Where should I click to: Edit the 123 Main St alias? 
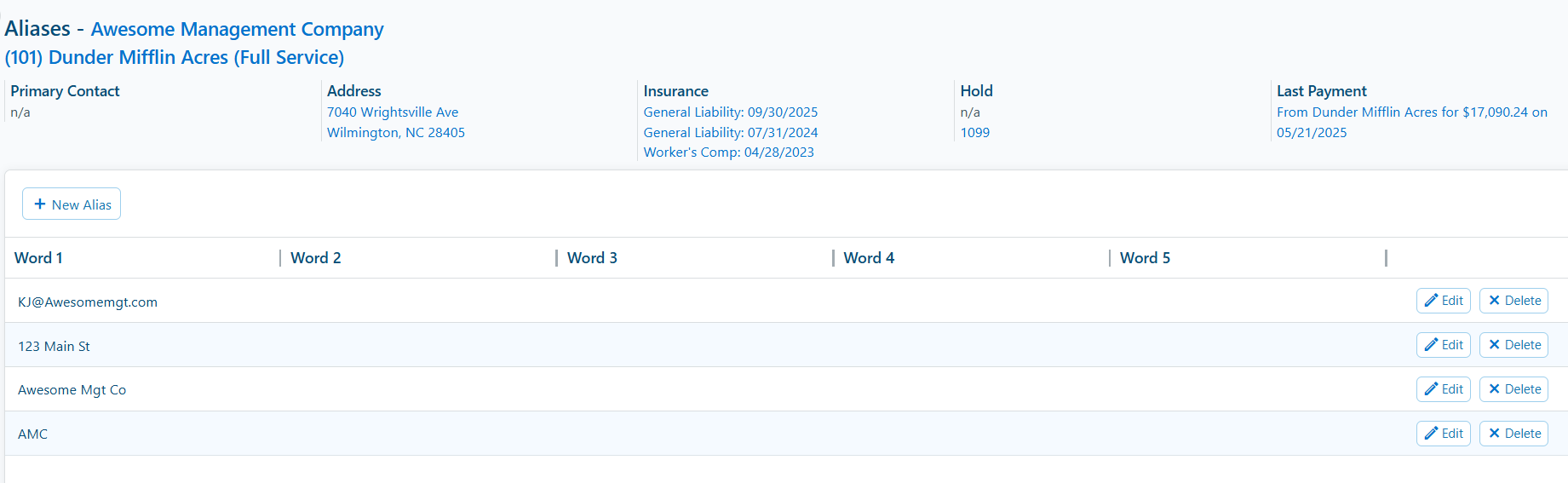[1444, 345]
